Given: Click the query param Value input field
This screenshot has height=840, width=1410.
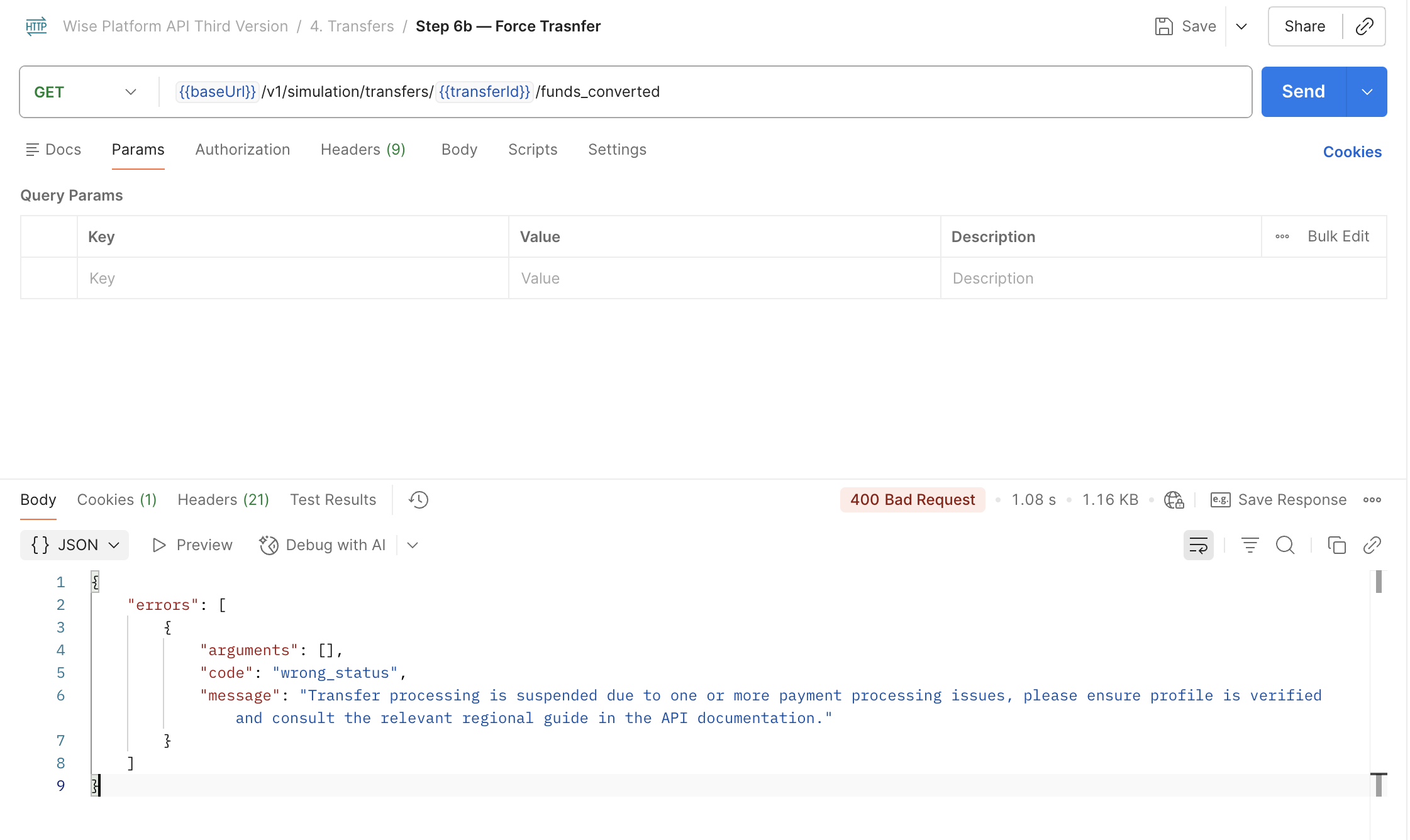Looking at the screenshot, I should coord(724,279).
